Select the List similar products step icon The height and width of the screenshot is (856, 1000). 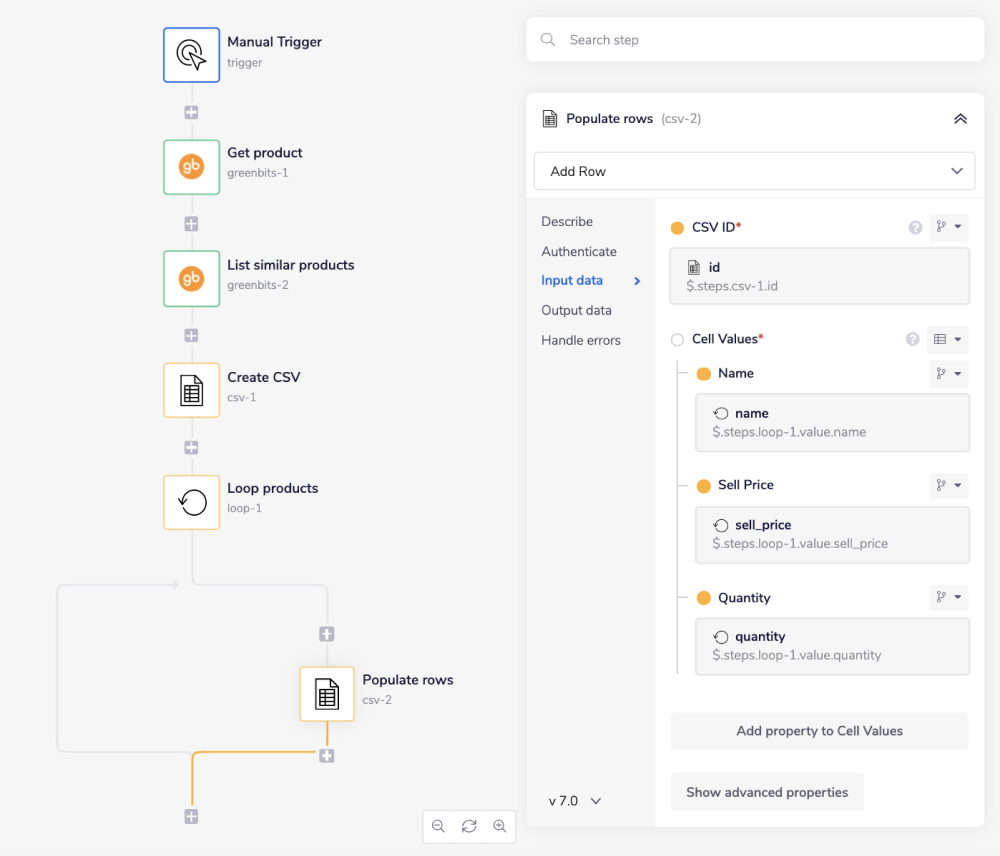coord(191,278)
